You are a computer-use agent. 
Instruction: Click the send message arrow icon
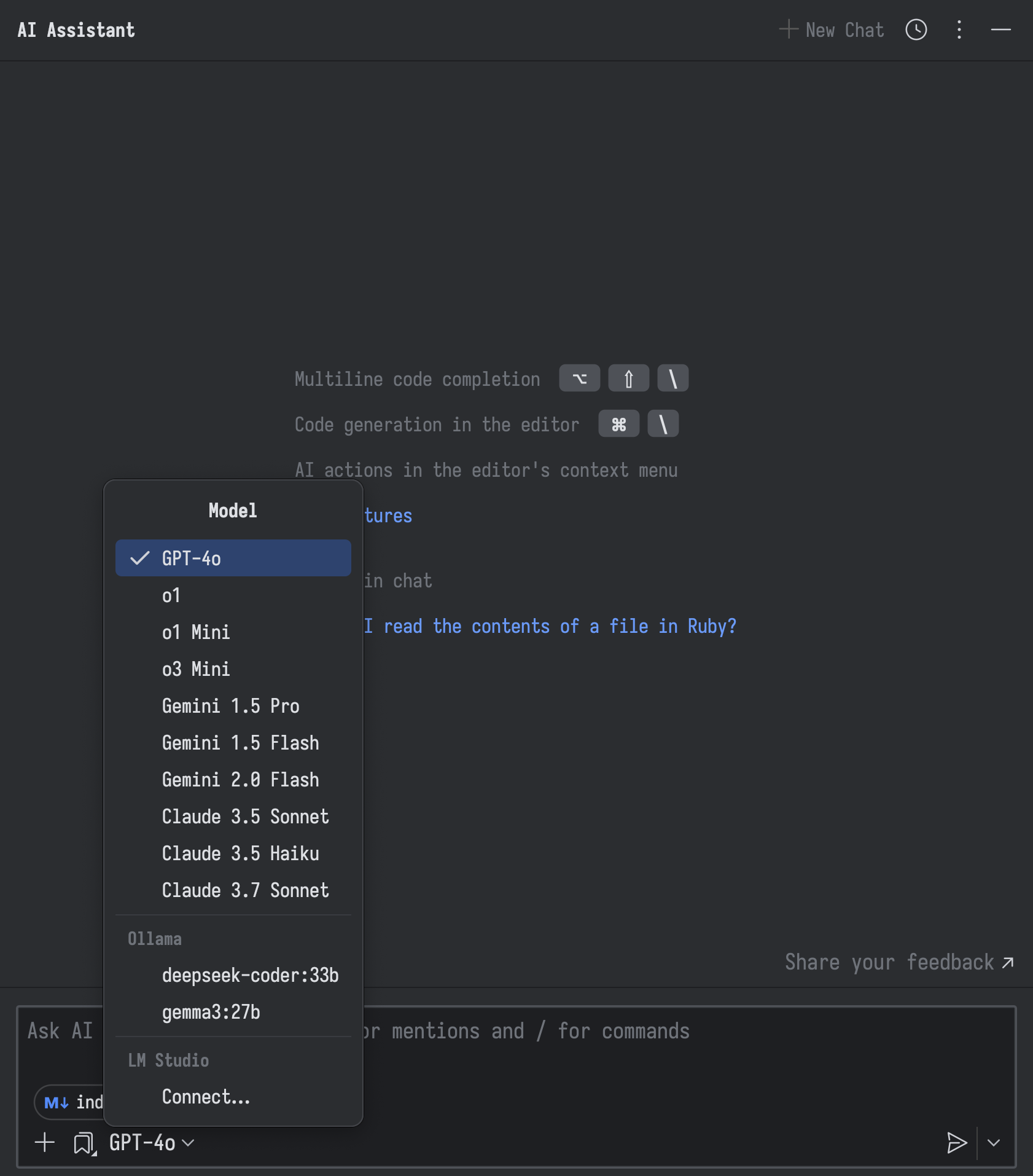coord(956,1143)
